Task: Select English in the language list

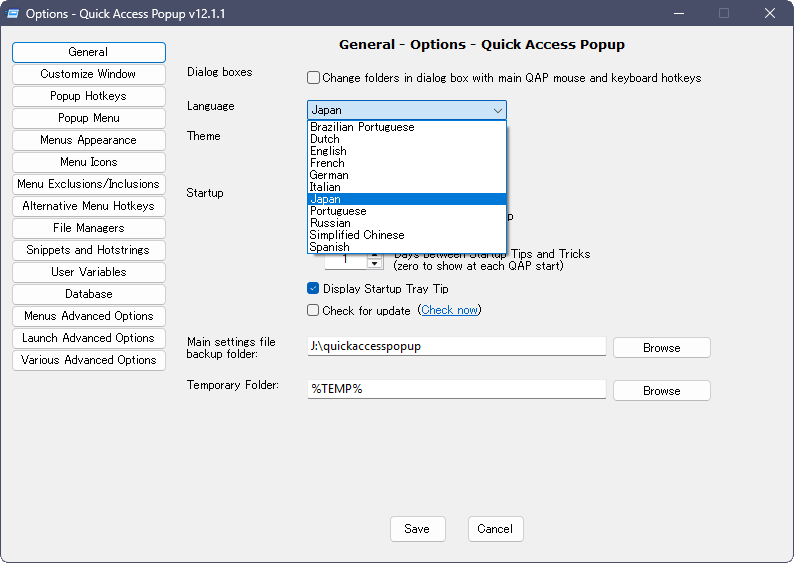Action: [x=407, y=151]
